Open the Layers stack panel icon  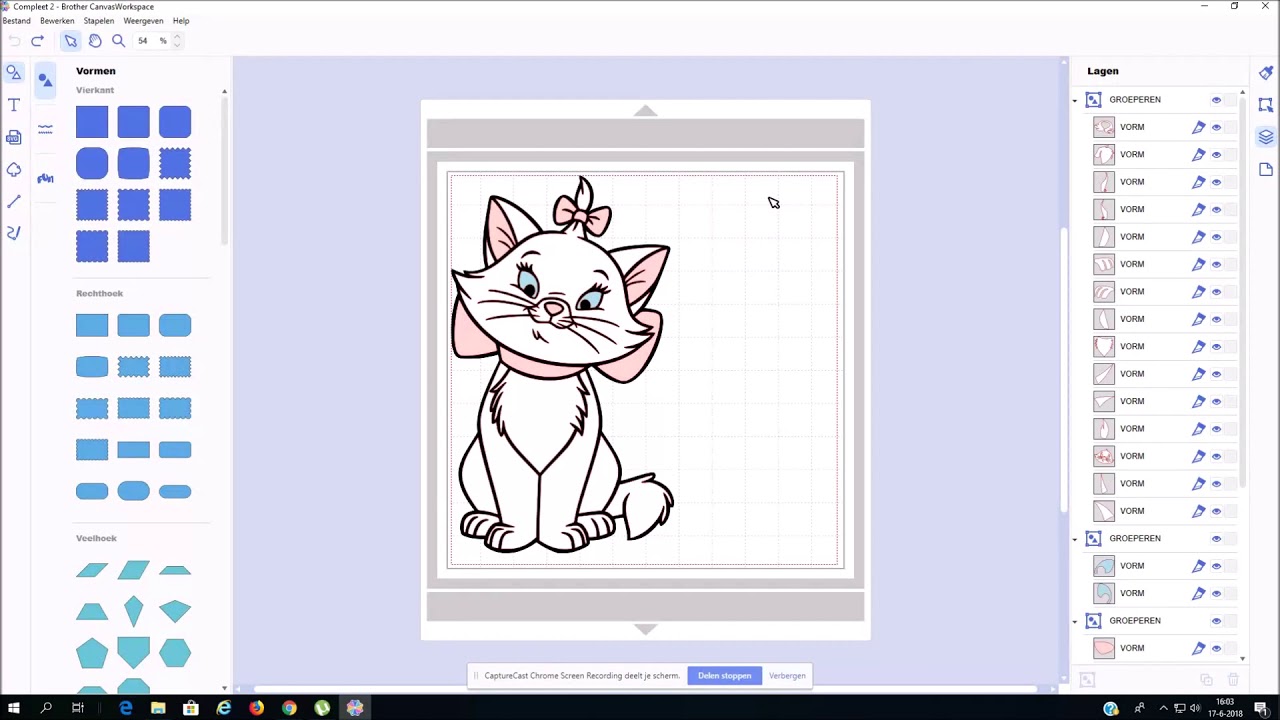1266,137
